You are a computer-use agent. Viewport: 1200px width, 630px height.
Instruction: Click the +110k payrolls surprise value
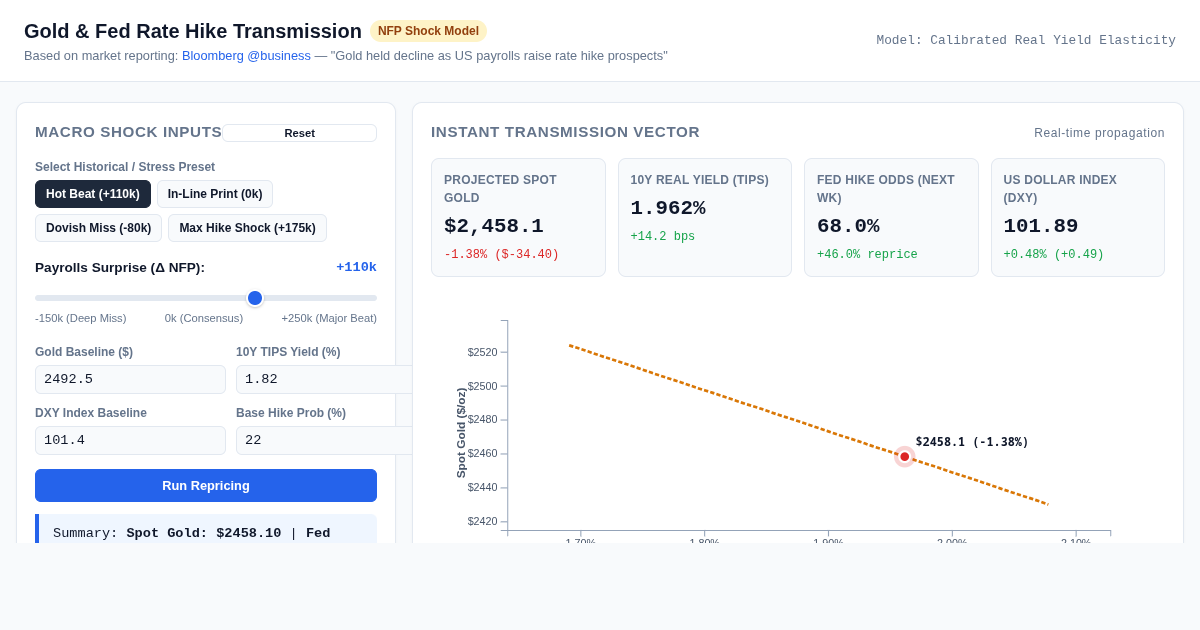click(x=356, y=267)
